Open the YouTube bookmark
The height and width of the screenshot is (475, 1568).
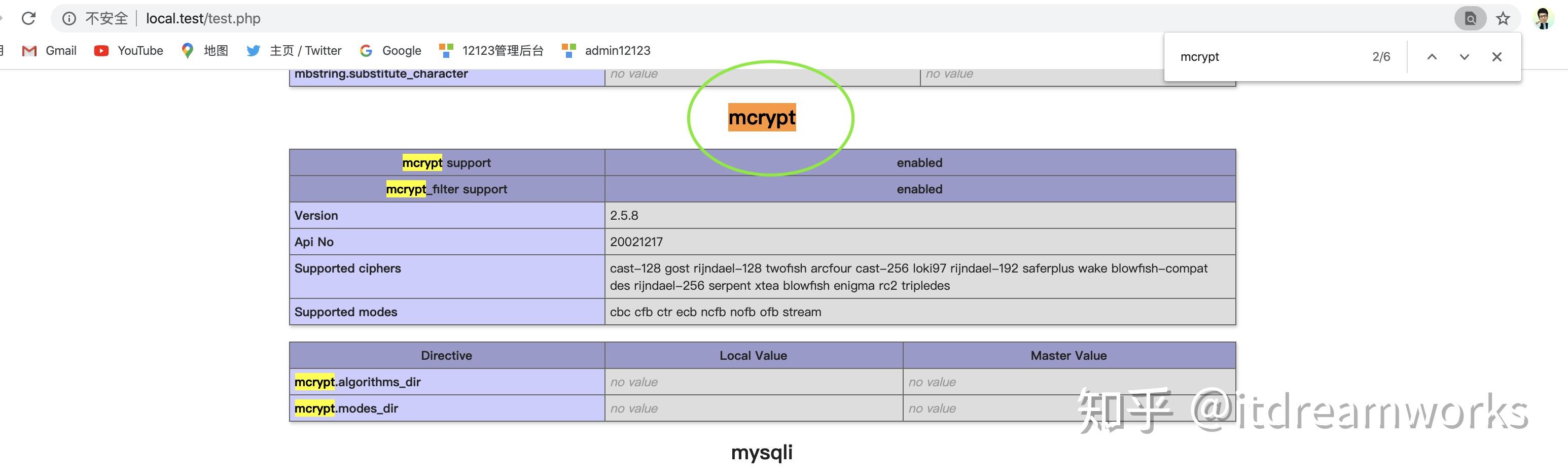128,51
